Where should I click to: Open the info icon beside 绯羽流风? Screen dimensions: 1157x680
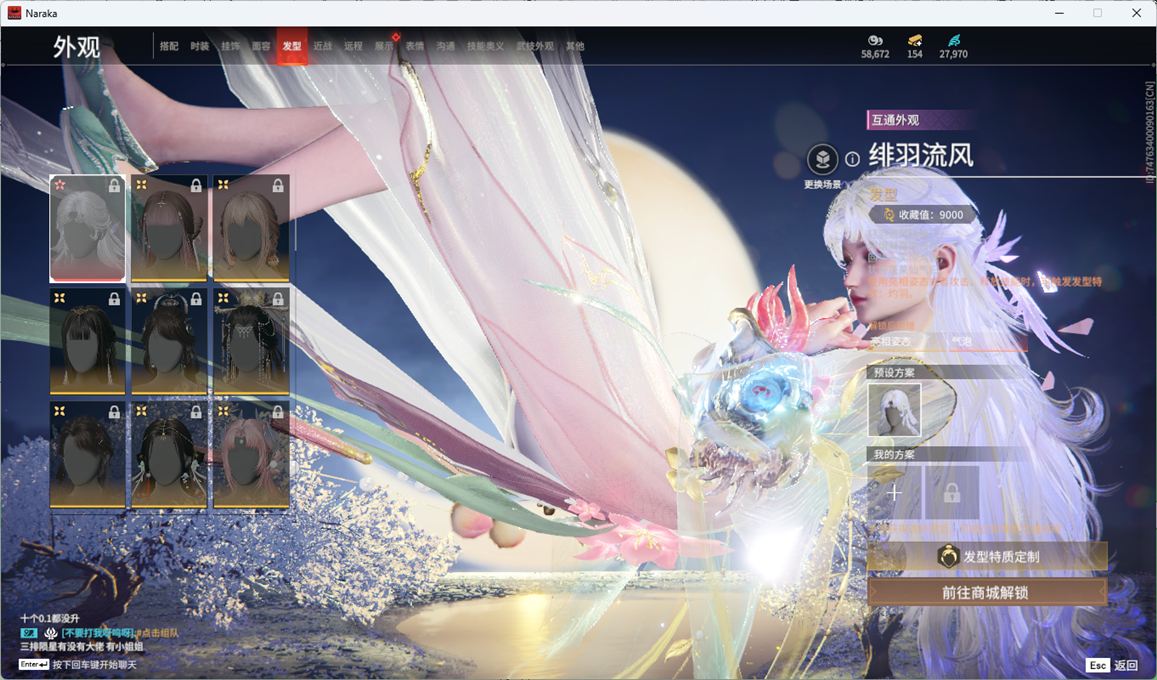tap(852, 159)
